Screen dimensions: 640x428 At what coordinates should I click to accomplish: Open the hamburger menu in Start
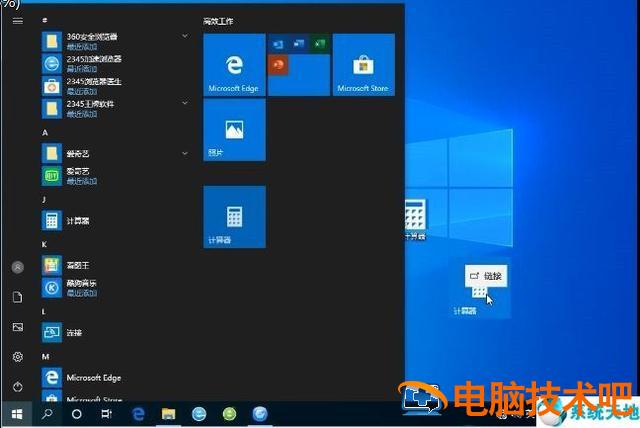coord(18,21)
